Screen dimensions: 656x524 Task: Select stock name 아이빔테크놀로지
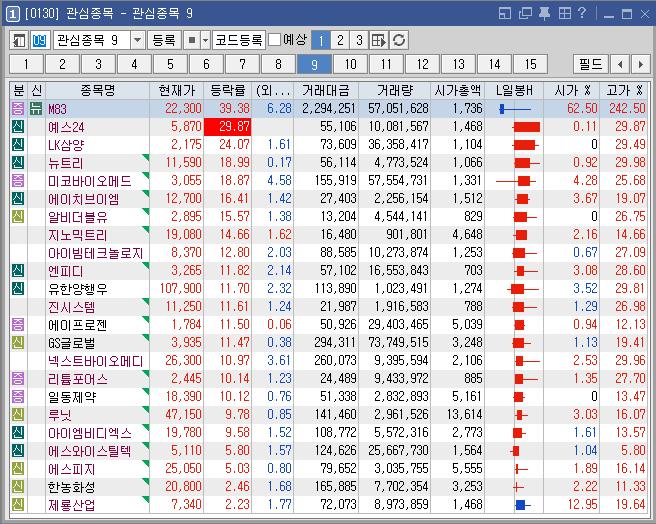click(x=96, y=253)
